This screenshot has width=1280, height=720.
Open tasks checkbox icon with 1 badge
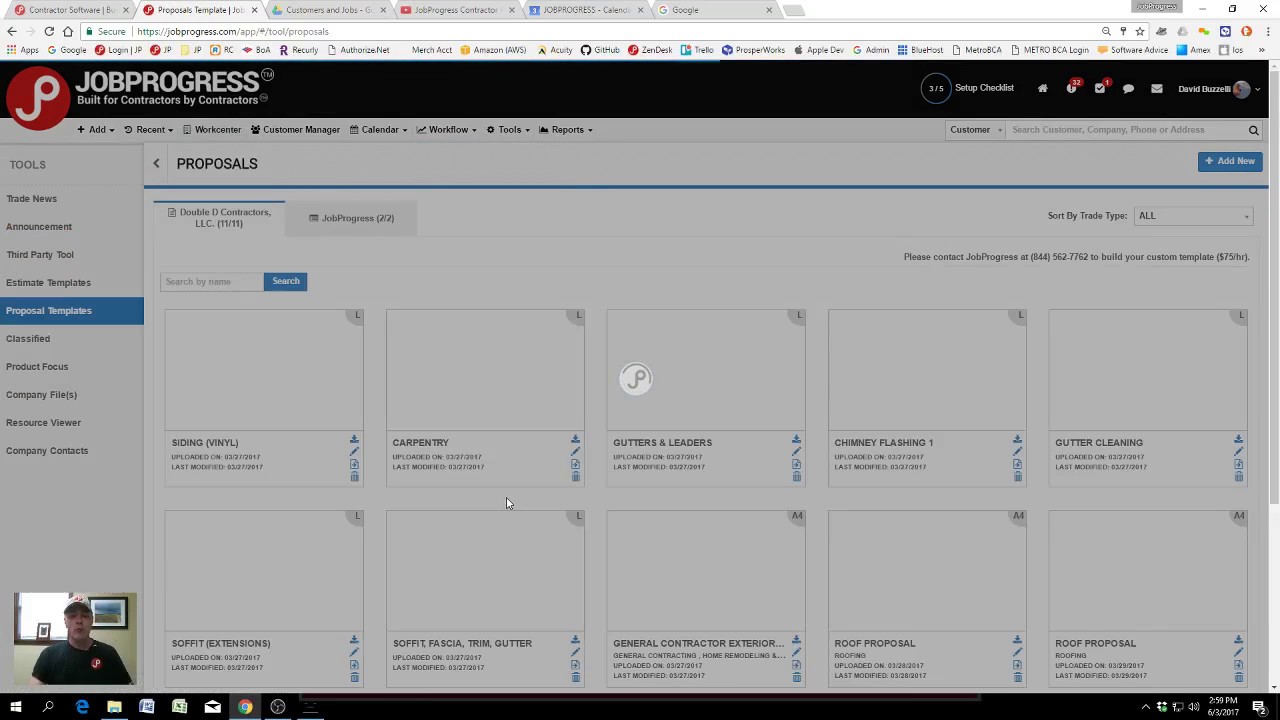(x=1100, y=88)
